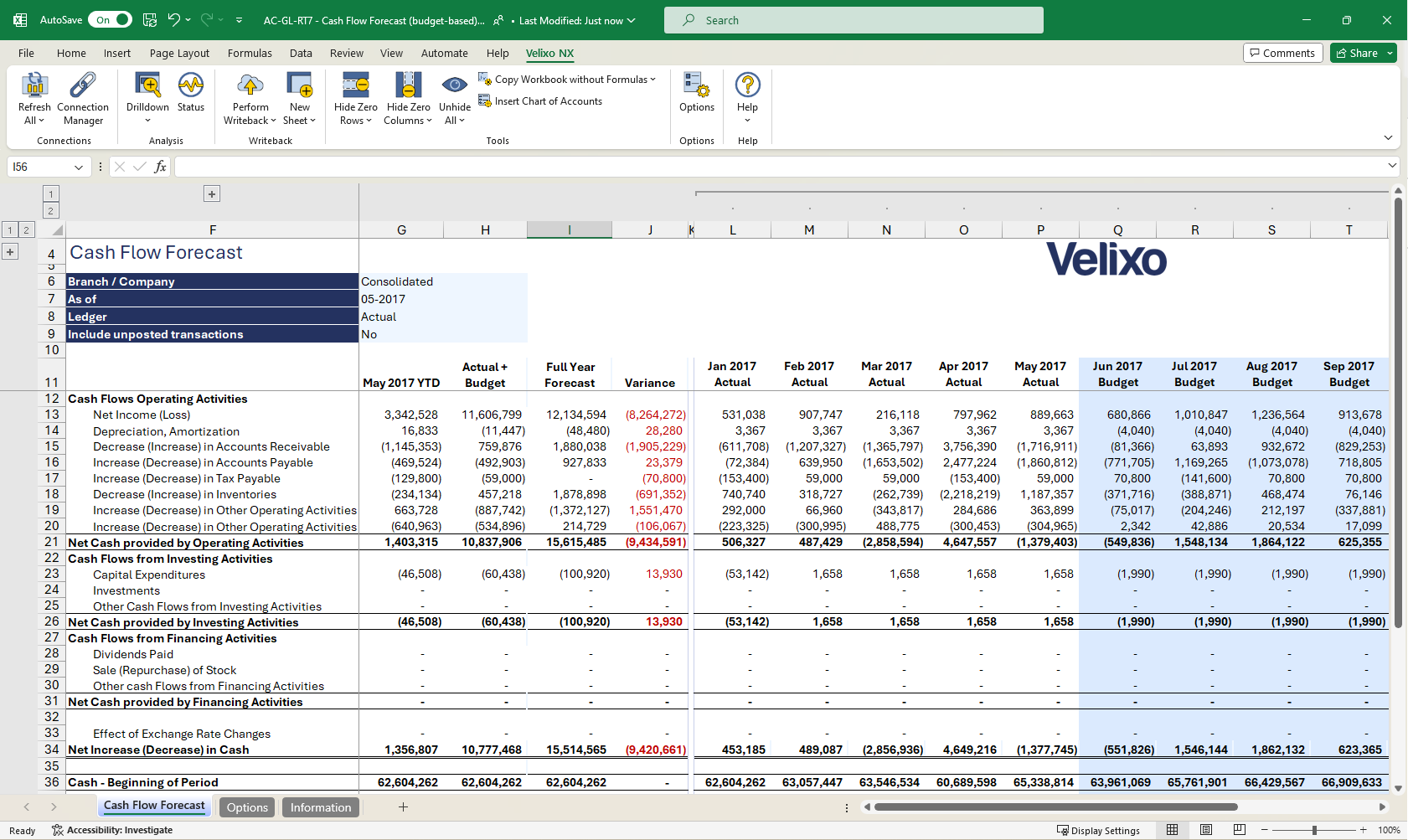Open the Connection Manager
1408x840 pixels.
click(x=83, y=85)
